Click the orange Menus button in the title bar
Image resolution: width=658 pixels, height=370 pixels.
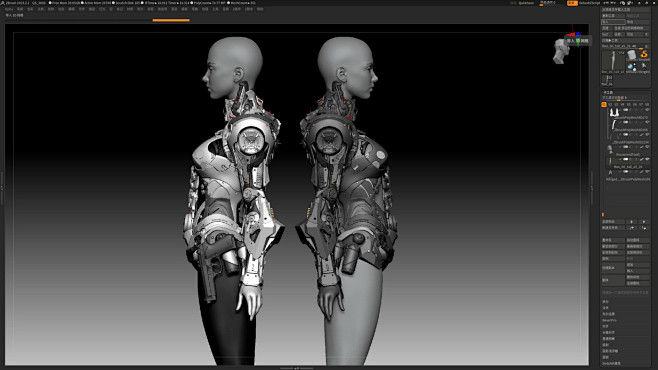[x=572, y=3]
